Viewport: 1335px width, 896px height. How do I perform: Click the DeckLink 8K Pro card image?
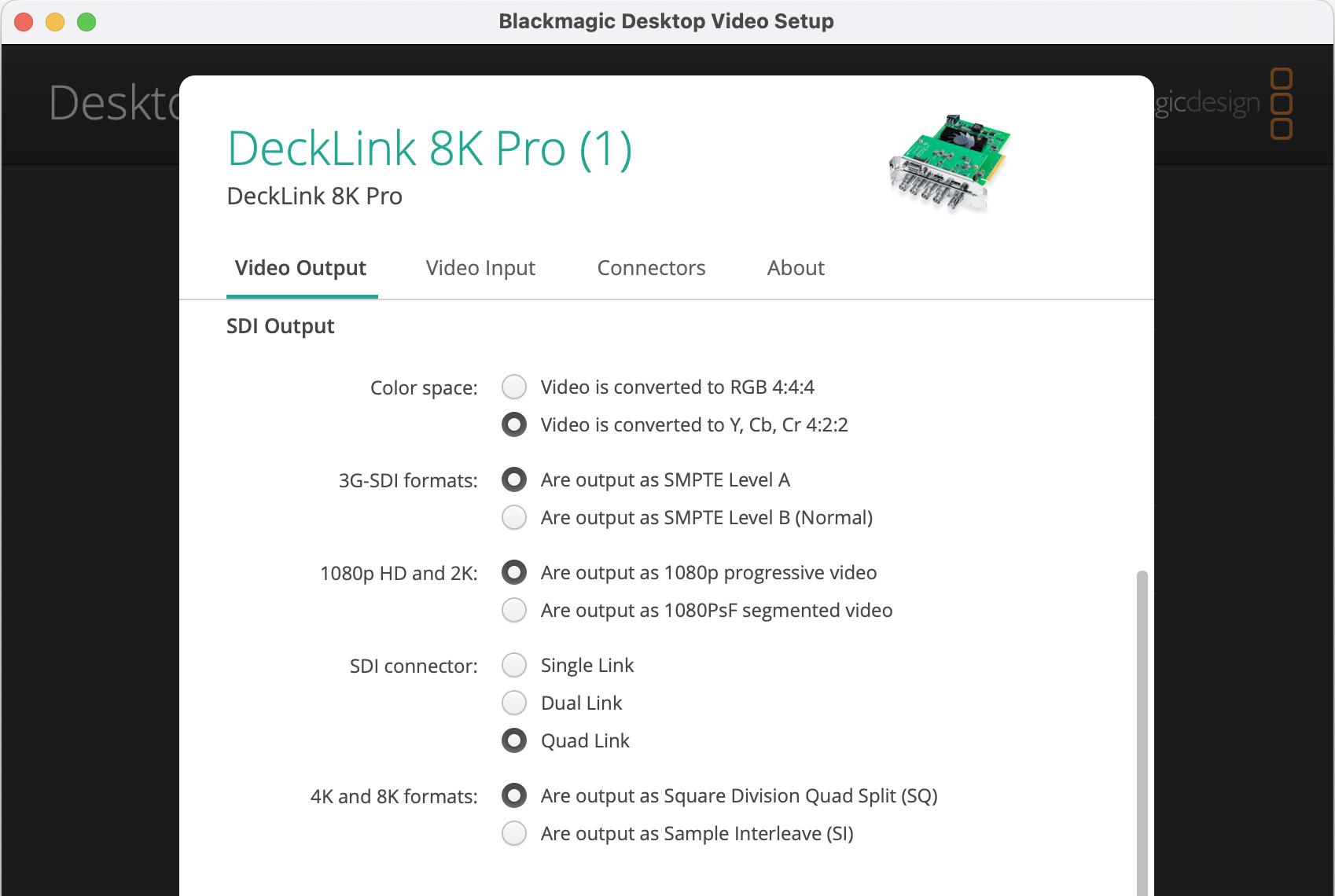click(x=949, y=163)
